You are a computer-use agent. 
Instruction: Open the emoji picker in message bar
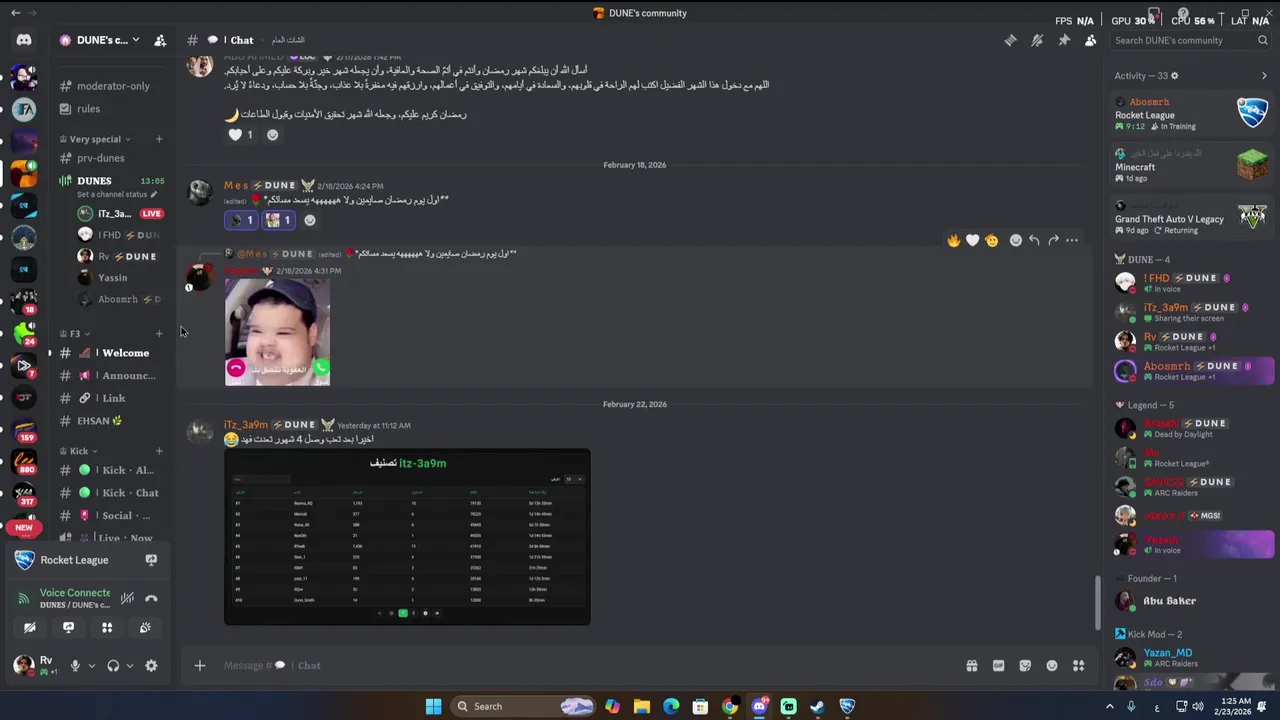(1052, 666)
